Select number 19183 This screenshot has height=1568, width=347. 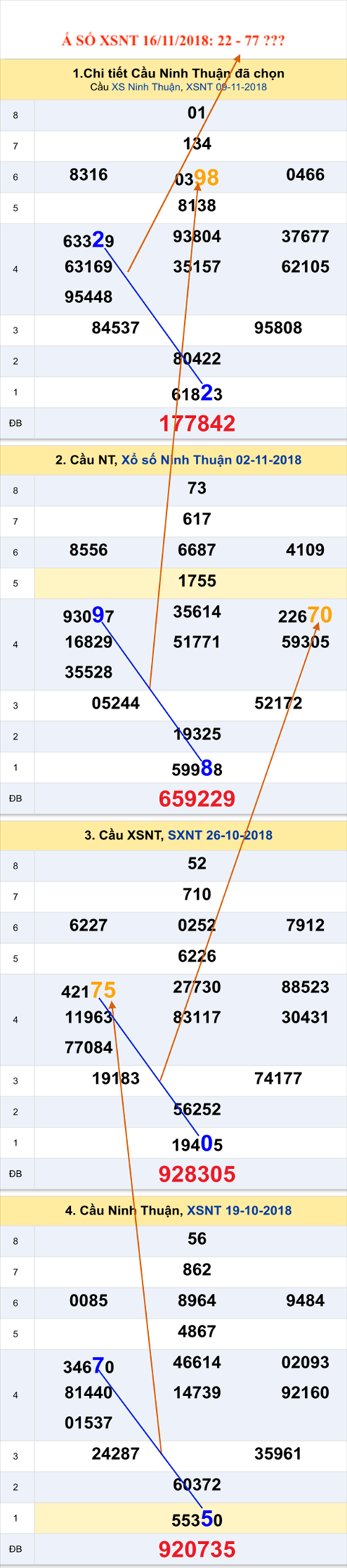coord(116,1079)
